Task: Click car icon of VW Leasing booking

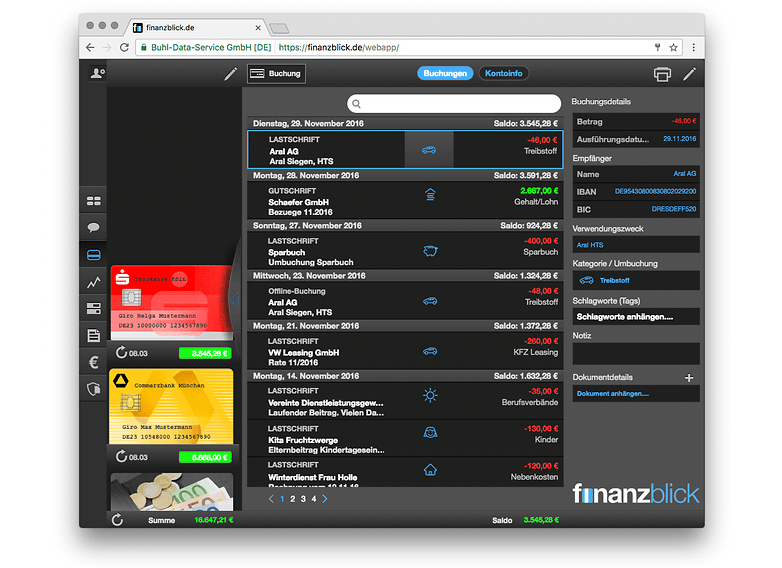Action: (x=430, y=351)
